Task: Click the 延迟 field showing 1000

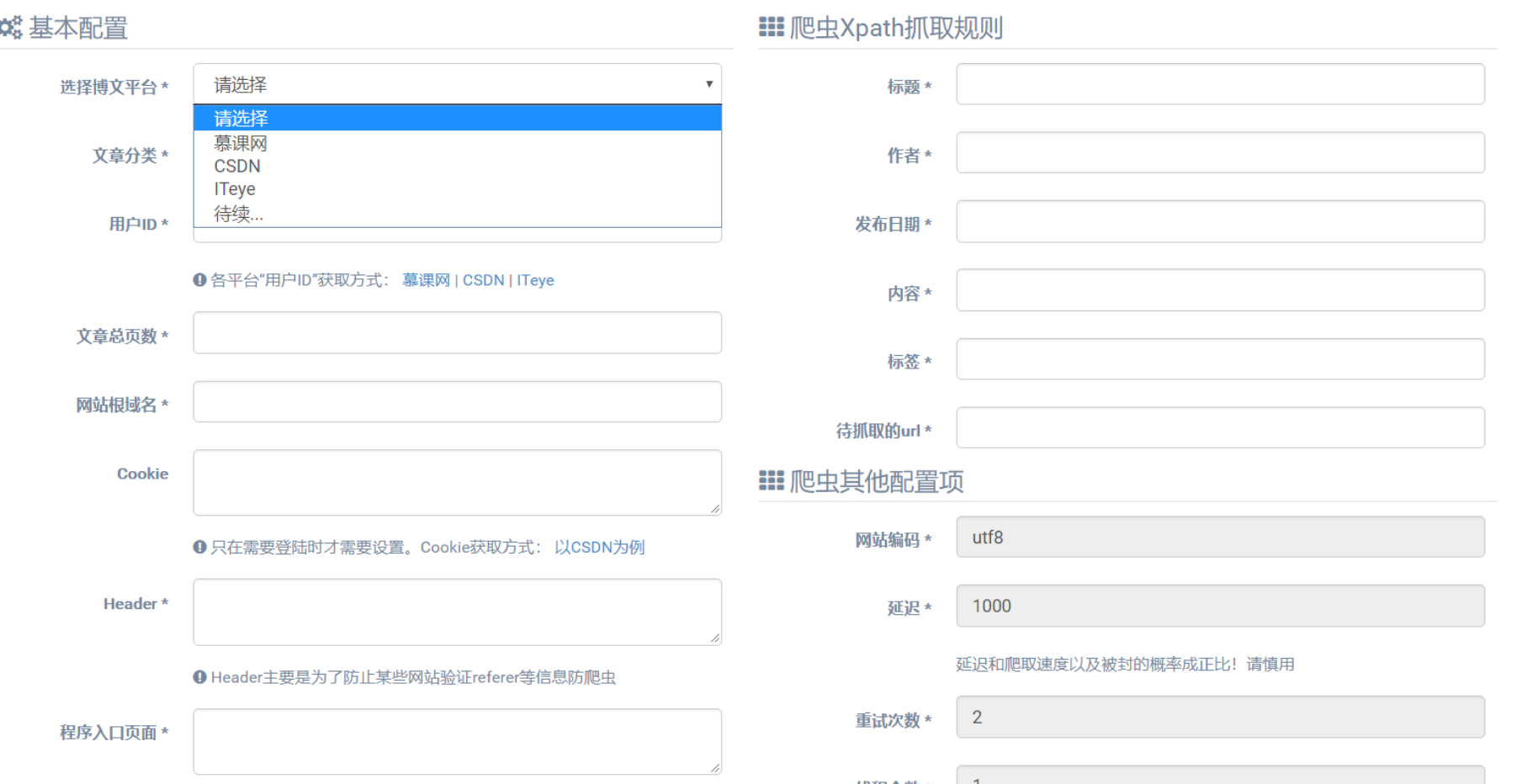Action: click(x=1219, y=605)
